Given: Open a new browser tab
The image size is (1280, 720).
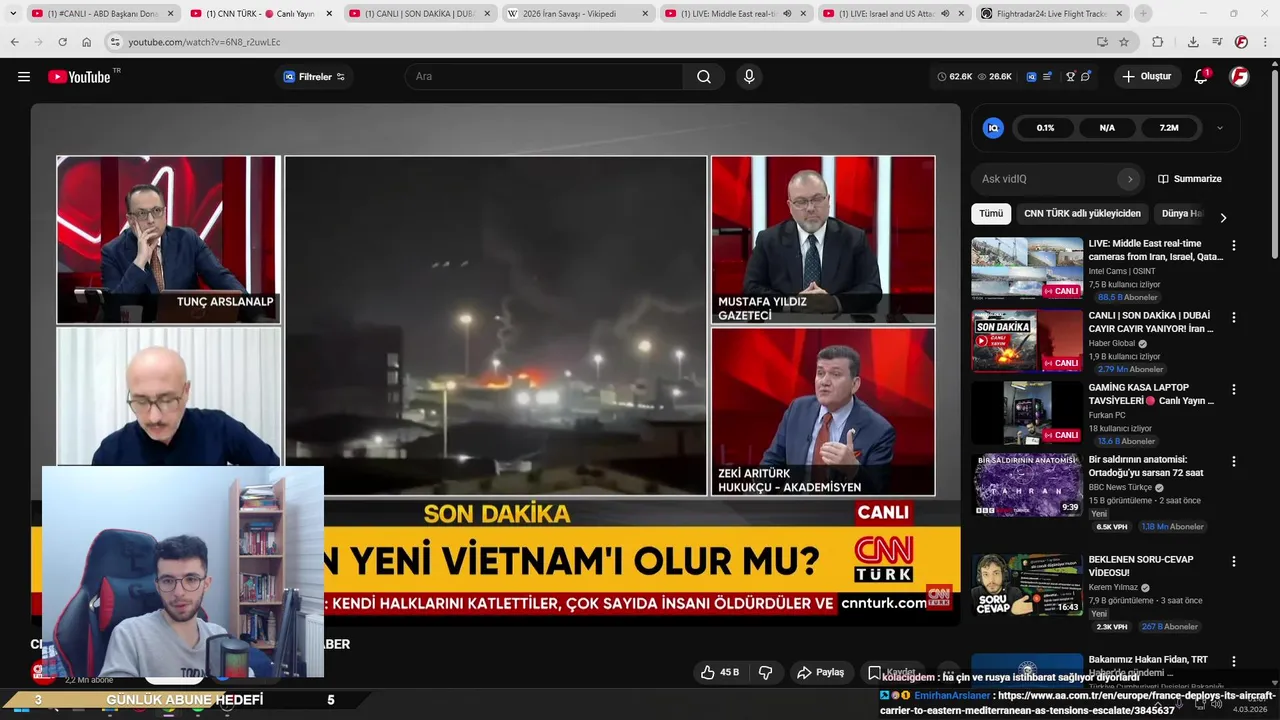Looking at the screenshot, I should point(1143,14).
